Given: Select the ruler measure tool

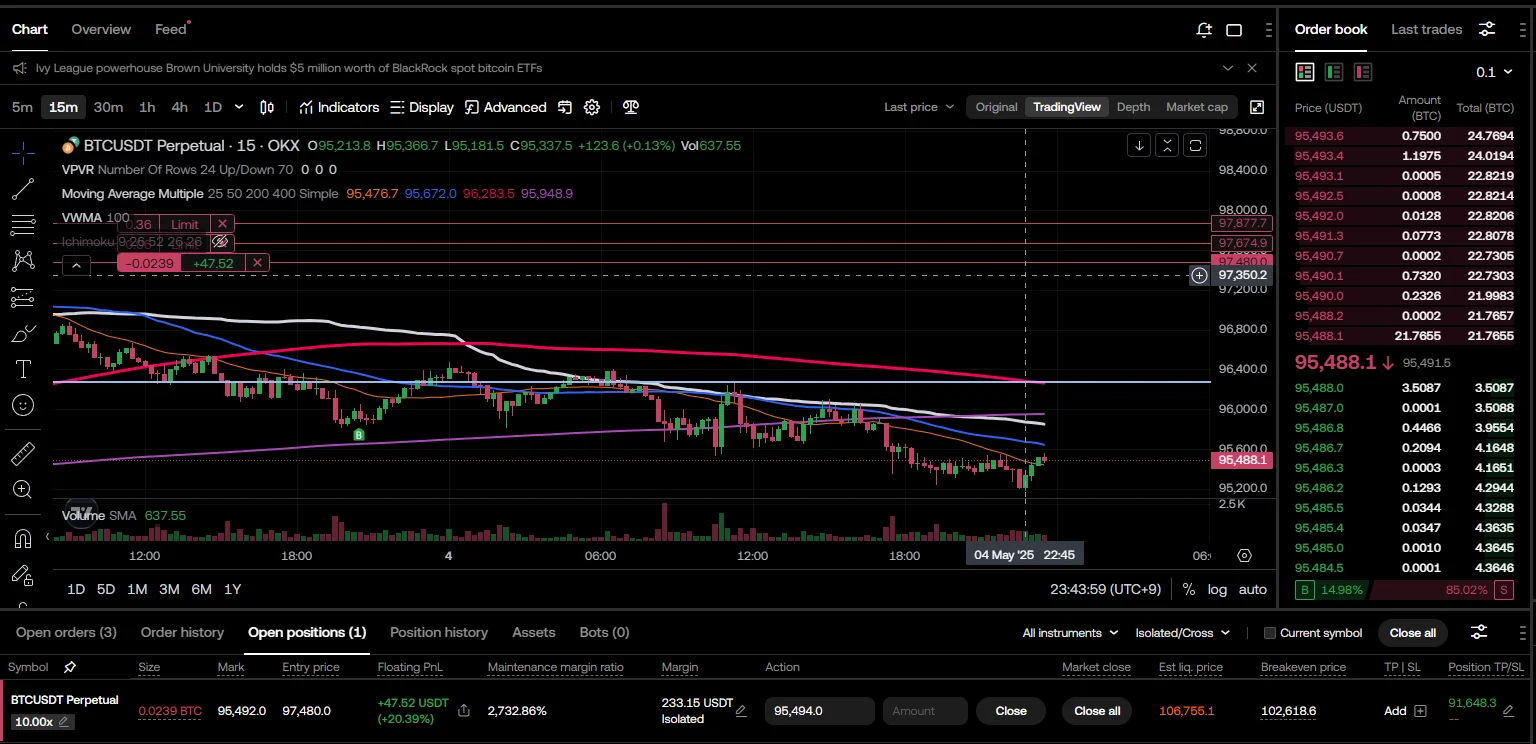Looking at the screenshot, I should pyautogui.click(x=23, y=454).
